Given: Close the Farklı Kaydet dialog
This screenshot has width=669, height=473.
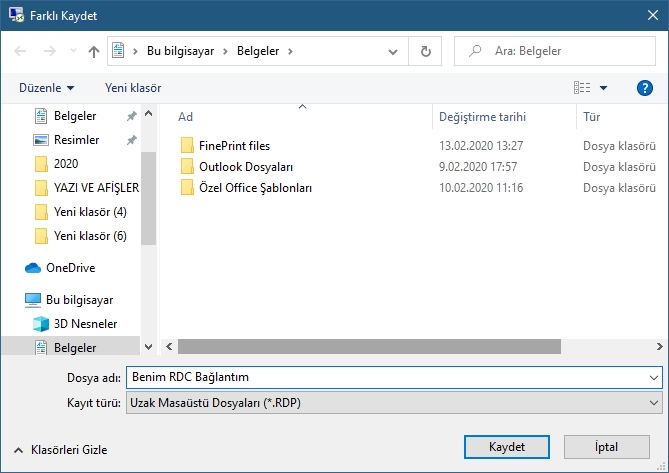Looking at the screenshot, I should pyautogui.click(x=652, y=15).
